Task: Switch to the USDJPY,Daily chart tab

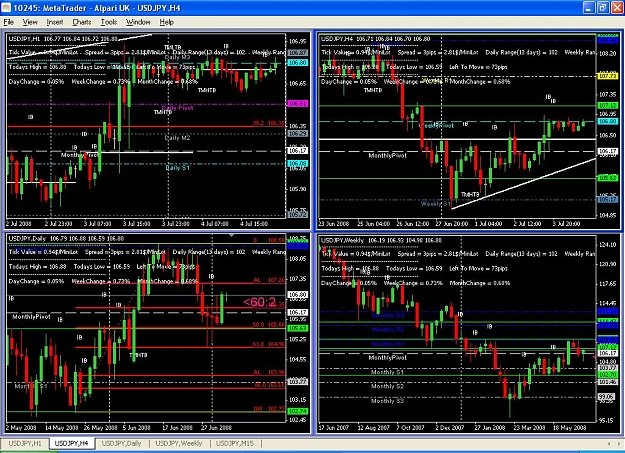Action: 122,443
